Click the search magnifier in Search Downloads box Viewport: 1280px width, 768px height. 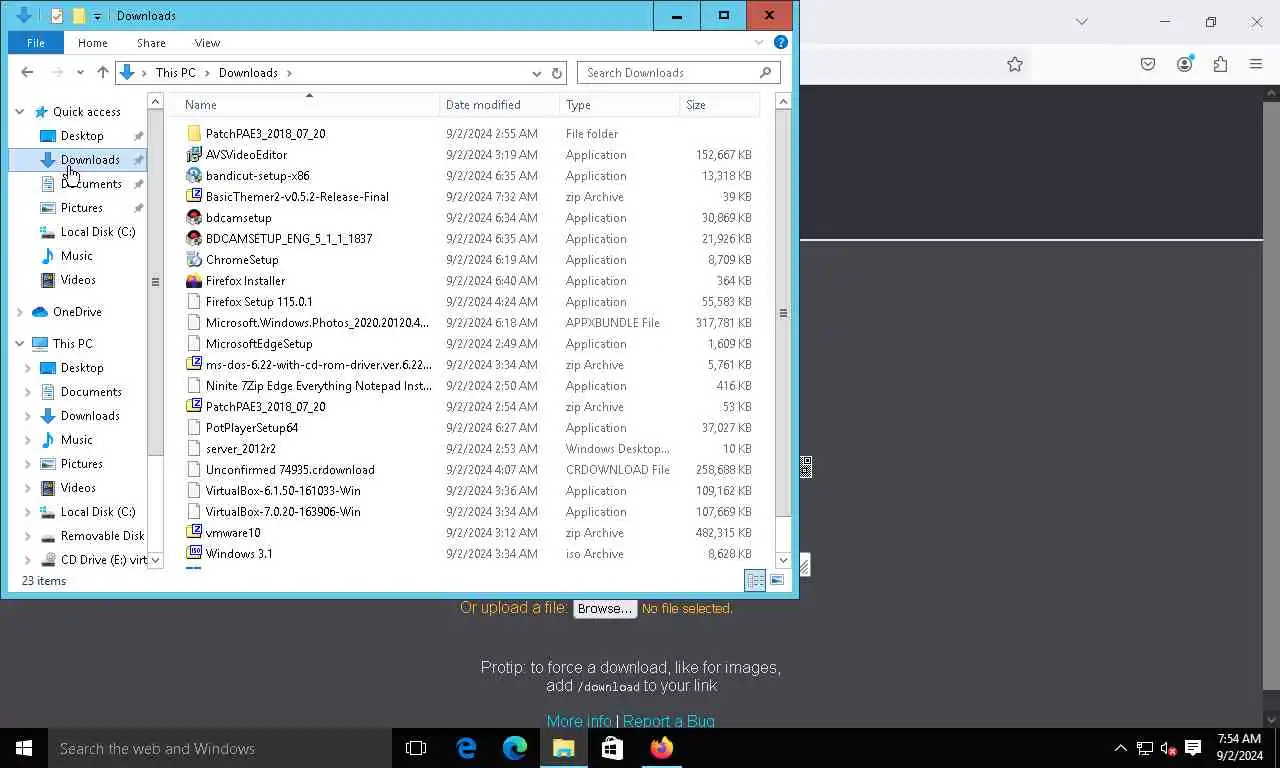click(767, 73)
